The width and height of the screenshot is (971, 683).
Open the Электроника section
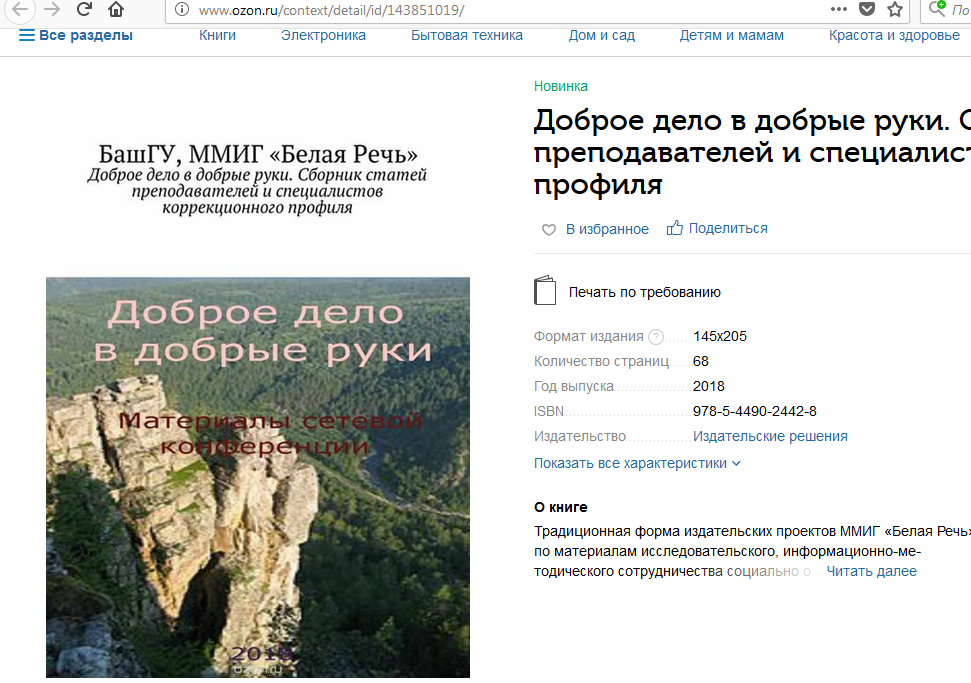[x=323, y=36]
